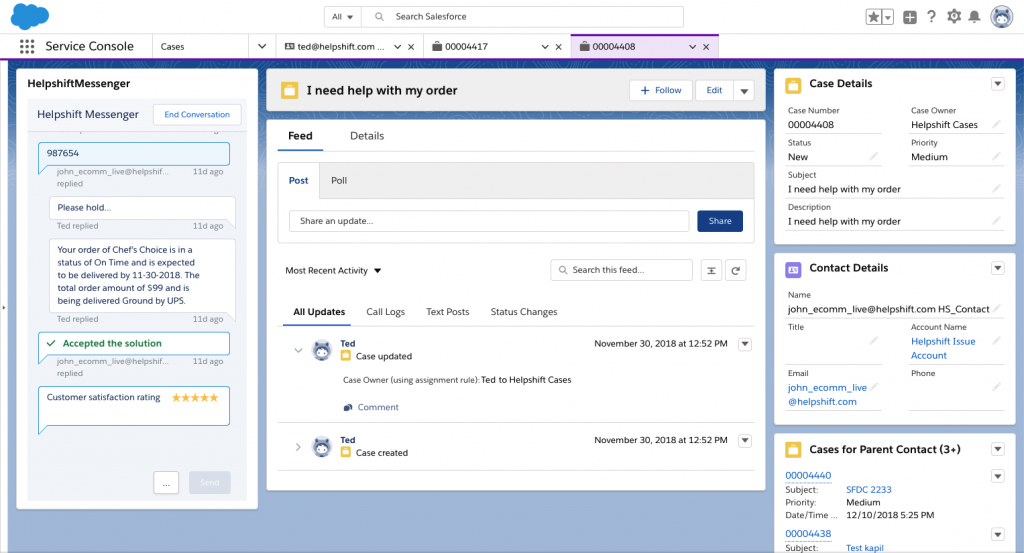The image size is (1024, 553).
Task: Click the Follow button
Action: (661, 90)
